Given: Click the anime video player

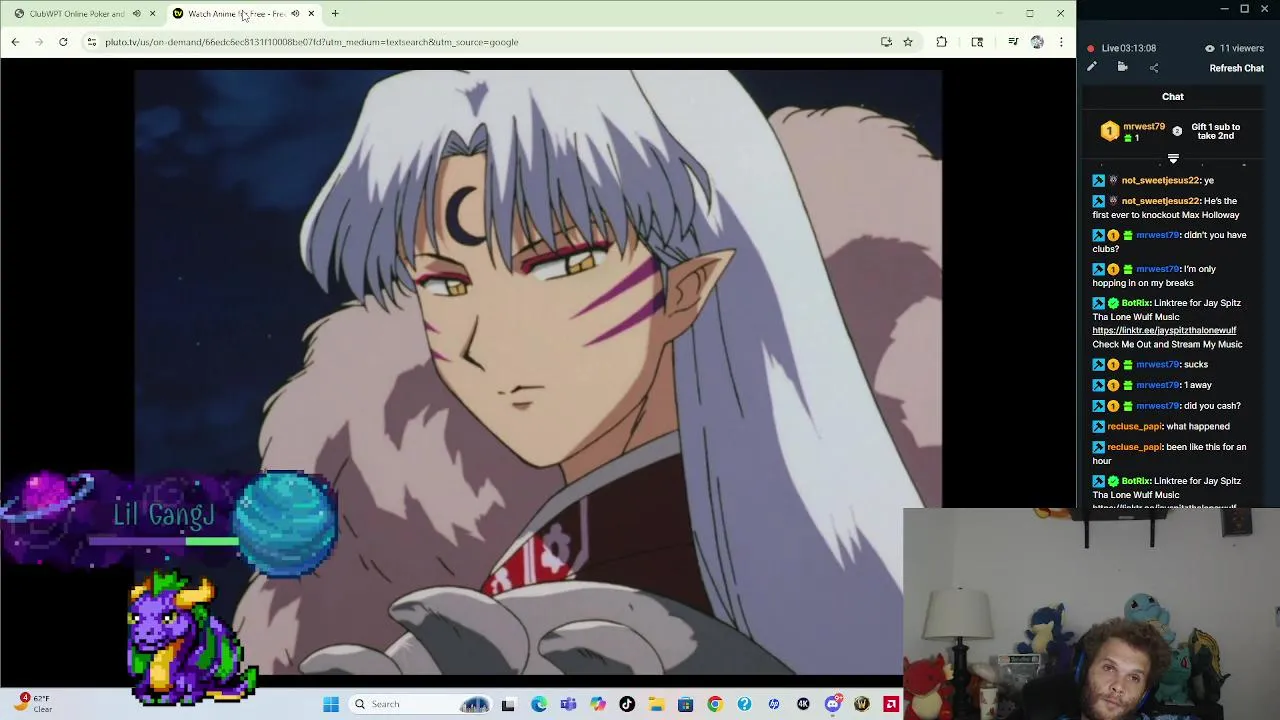Looking at the screenshot, I should click(538, 370).
